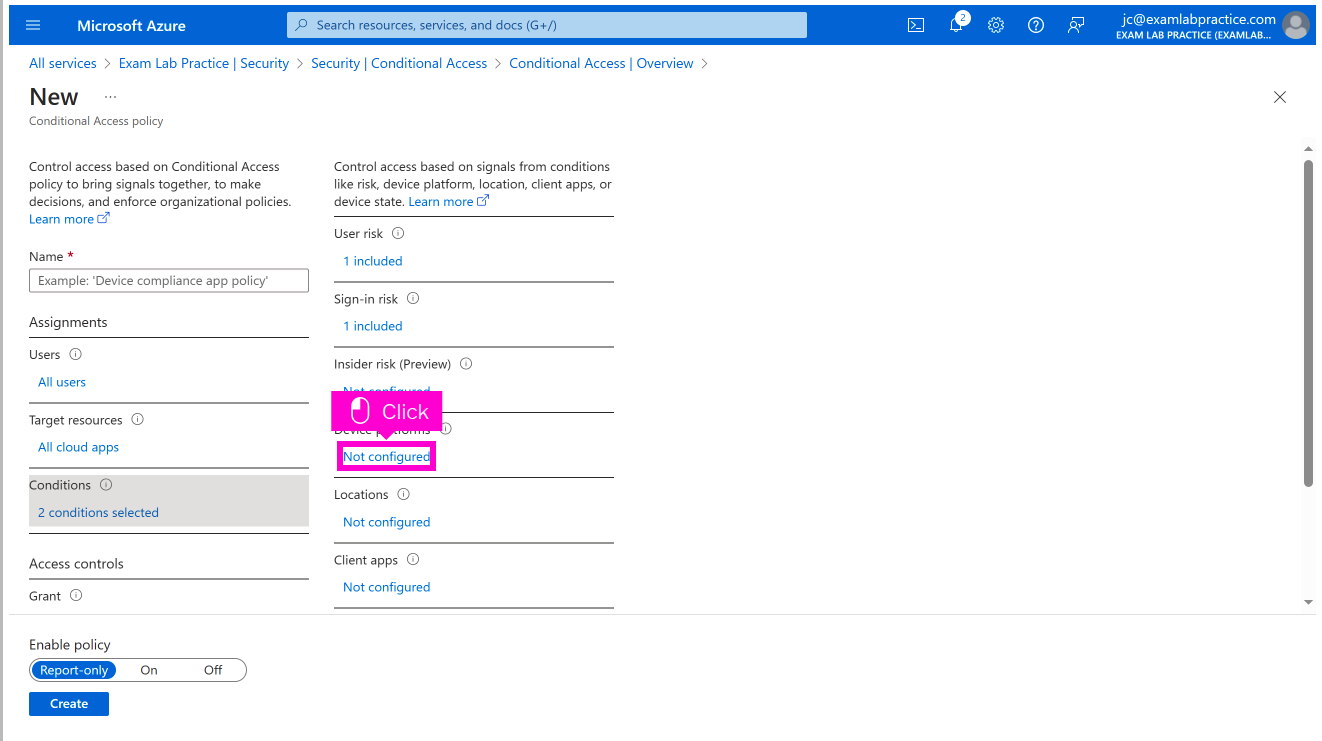Image resolution: width=1322 pixels, height=741 pixels.
Task: Click the Feedback icon in header
Action: [x=1076, y=25]
